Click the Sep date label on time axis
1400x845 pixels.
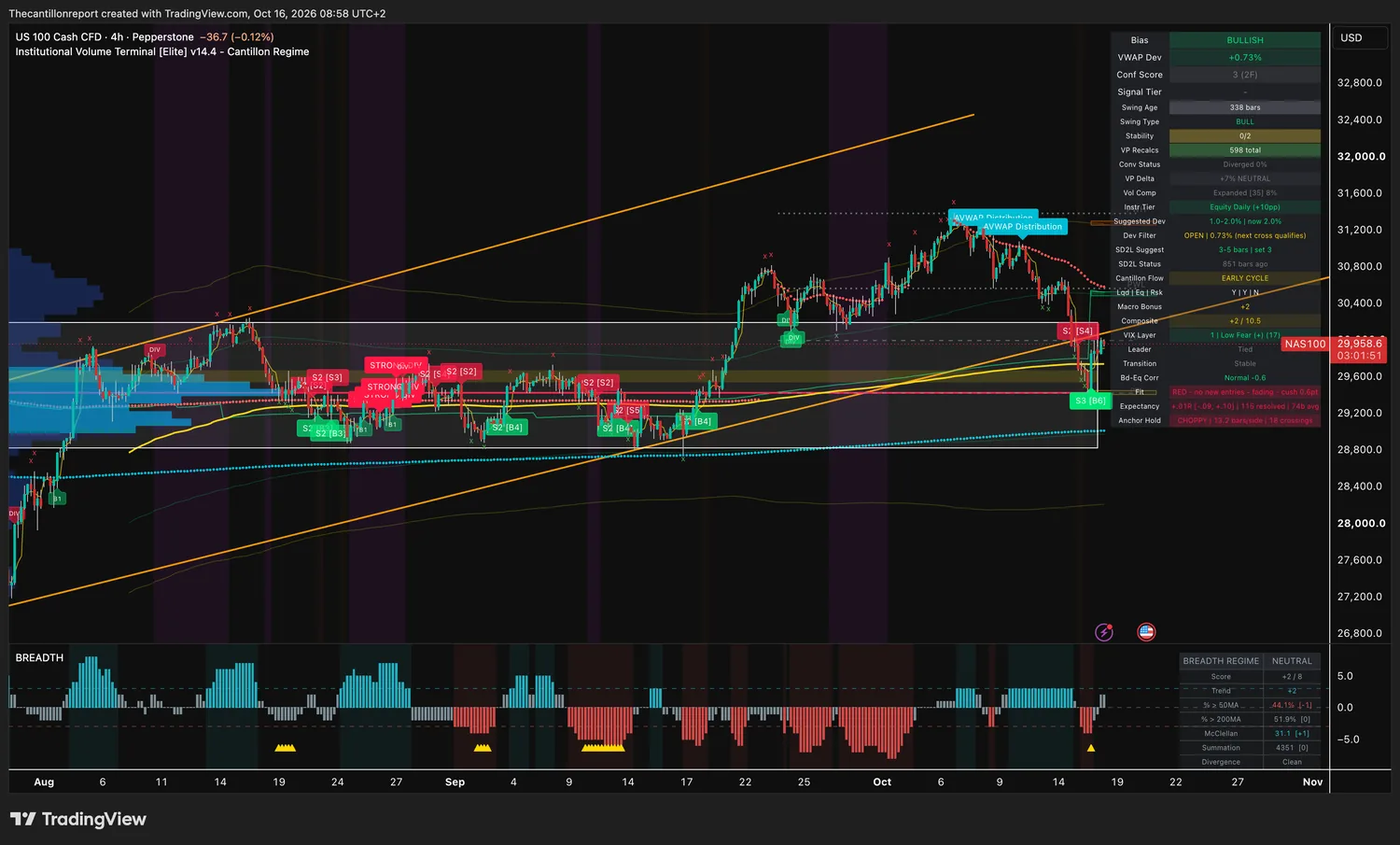pos(455,782)
